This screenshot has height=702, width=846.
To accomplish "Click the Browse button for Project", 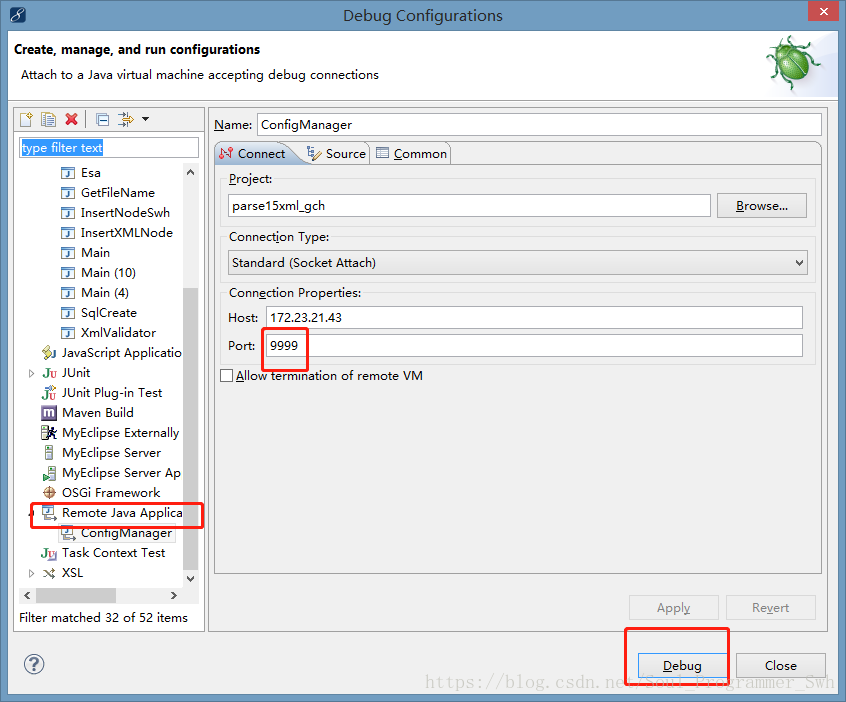I will point(761,205).
